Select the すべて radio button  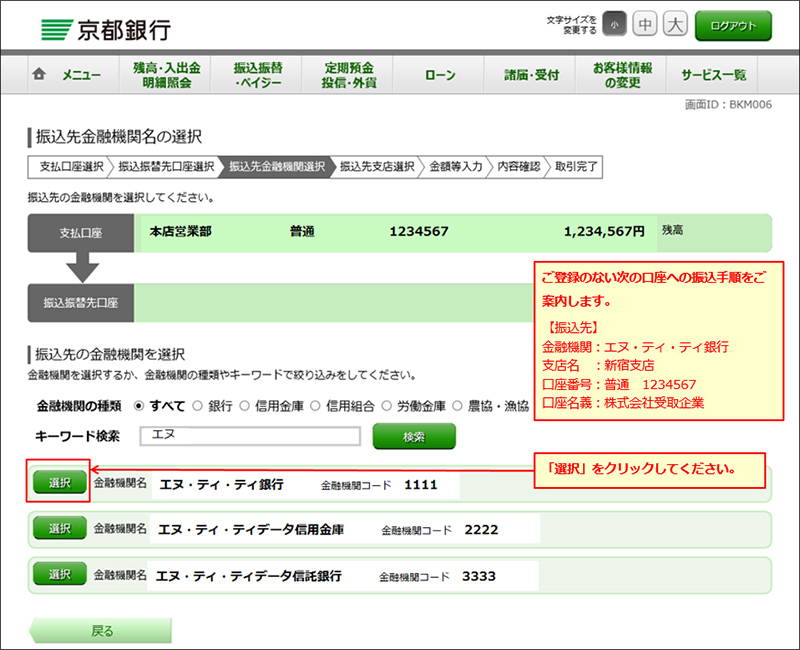[139, 406]
